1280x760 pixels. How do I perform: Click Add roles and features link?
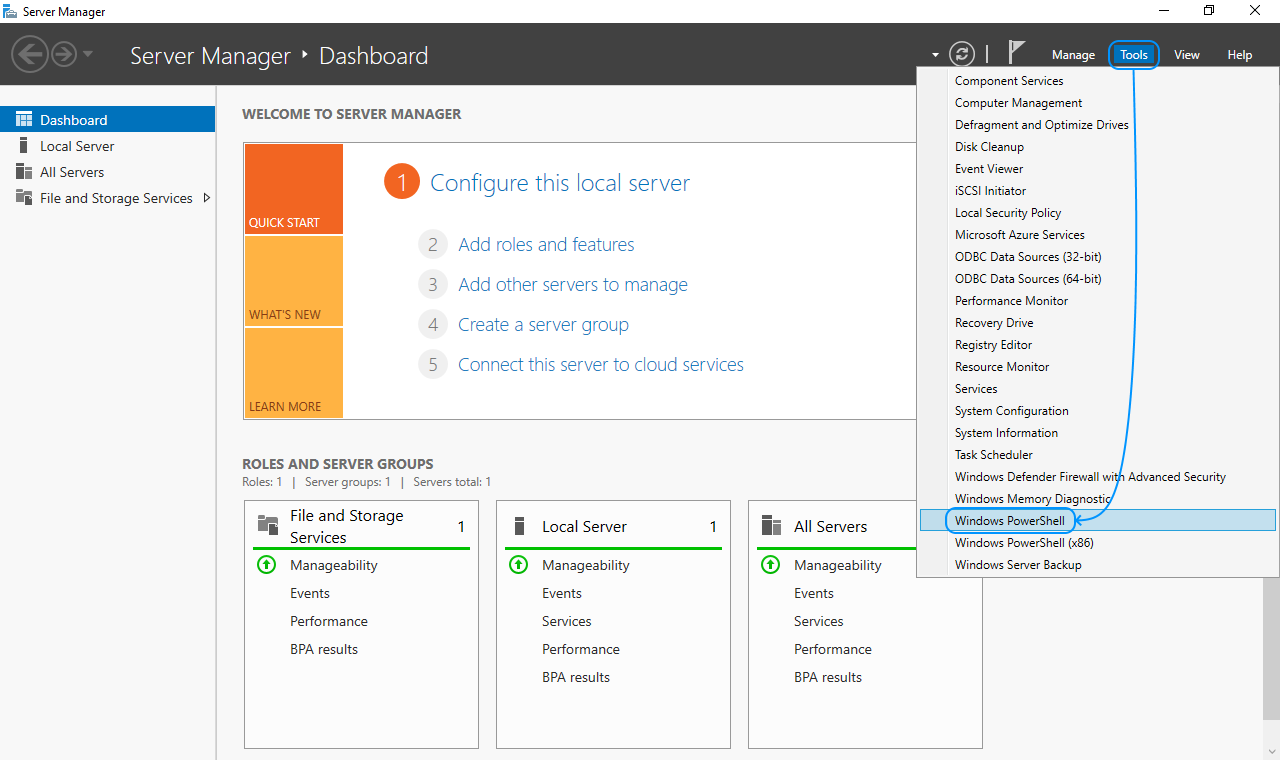pos(546,245)
